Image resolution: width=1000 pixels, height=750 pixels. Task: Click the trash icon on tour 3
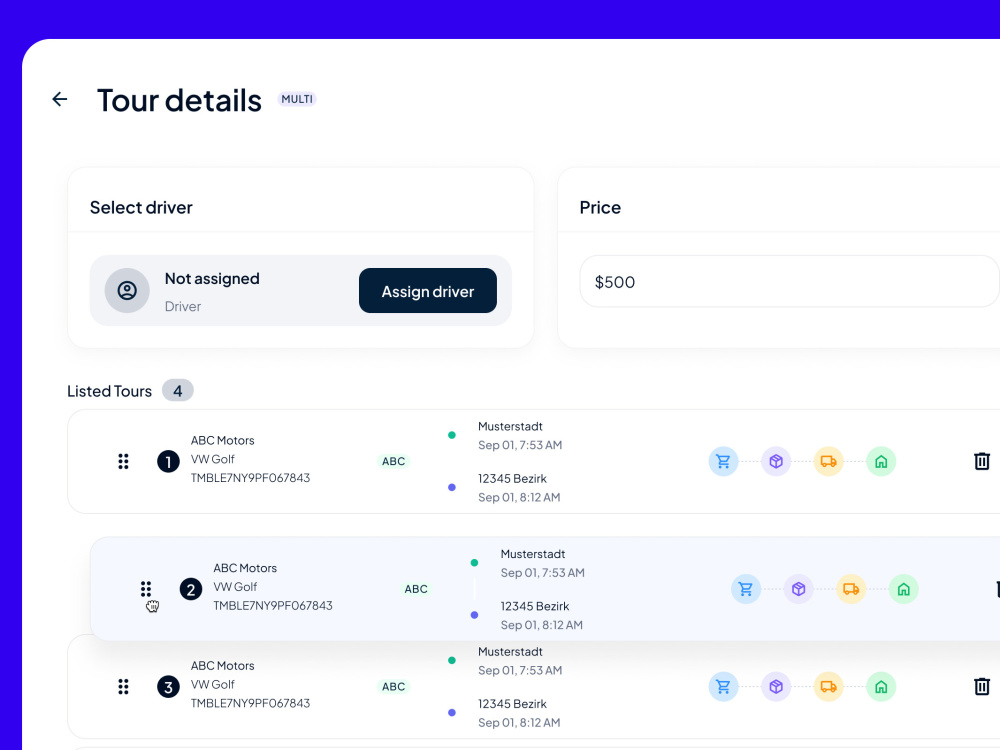click(983, 686)
